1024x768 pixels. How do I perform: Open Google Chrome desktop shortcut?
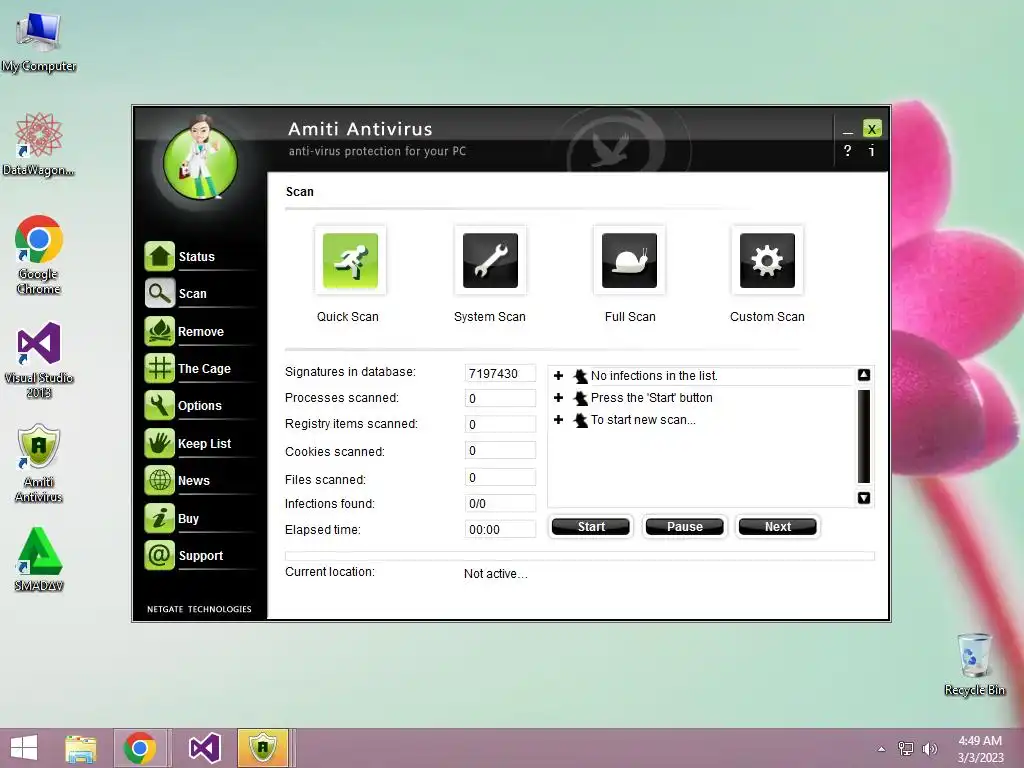[39, 255]
